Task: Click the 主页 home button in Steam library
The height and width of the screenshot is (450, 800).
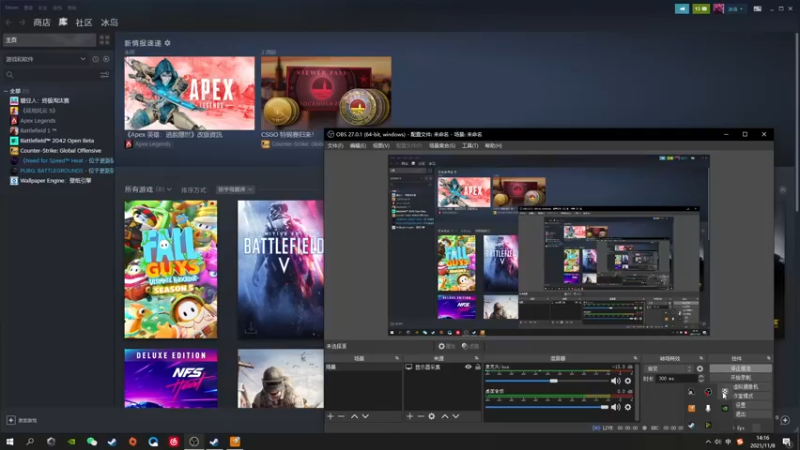Action: 49,40
